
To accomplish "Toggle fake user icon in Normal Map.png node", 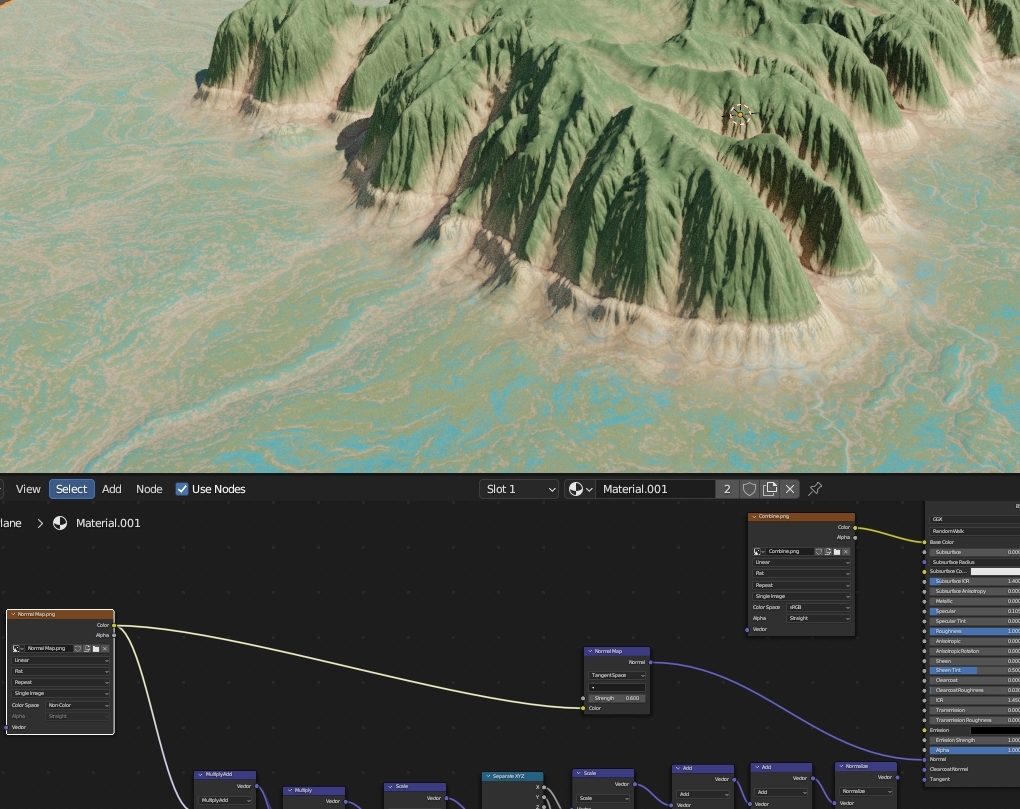I will coord(78,648).
